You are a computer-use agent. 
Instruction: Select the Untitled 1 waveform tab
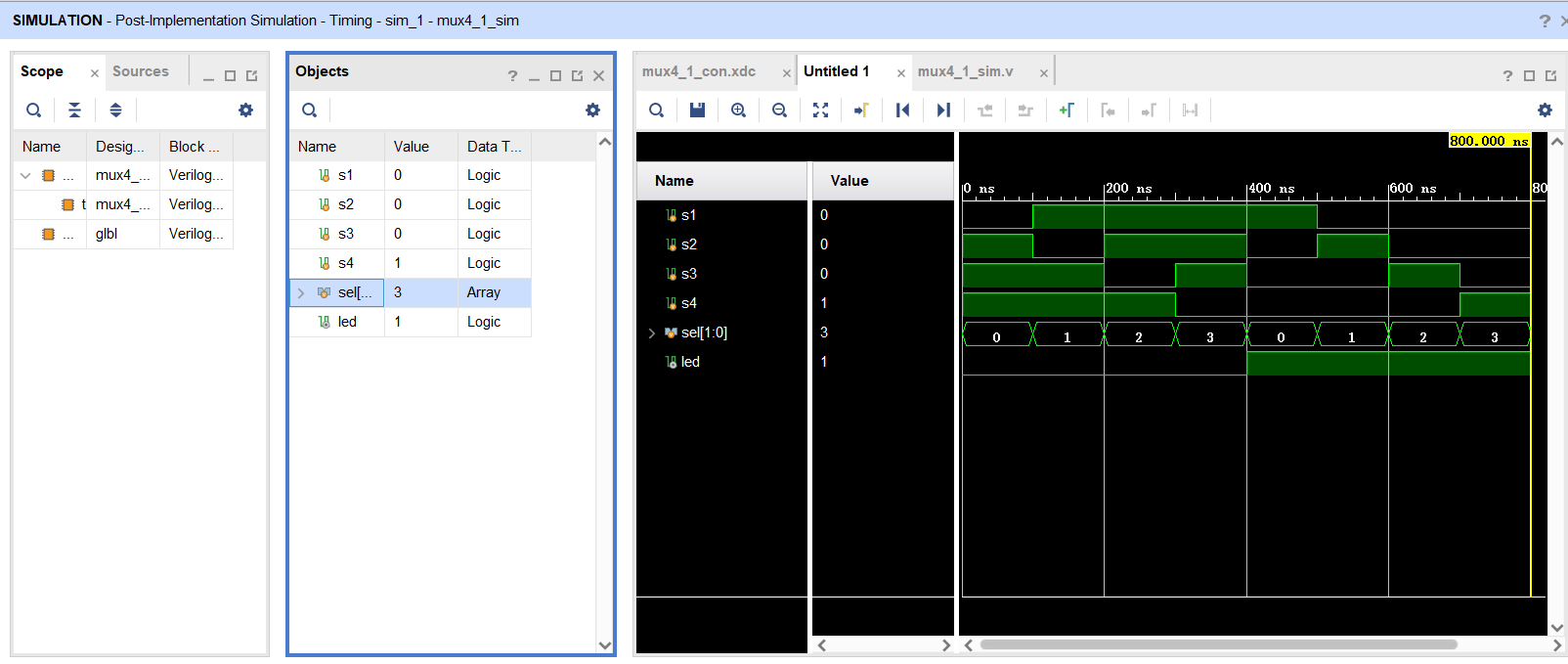[x=837, y=71]
